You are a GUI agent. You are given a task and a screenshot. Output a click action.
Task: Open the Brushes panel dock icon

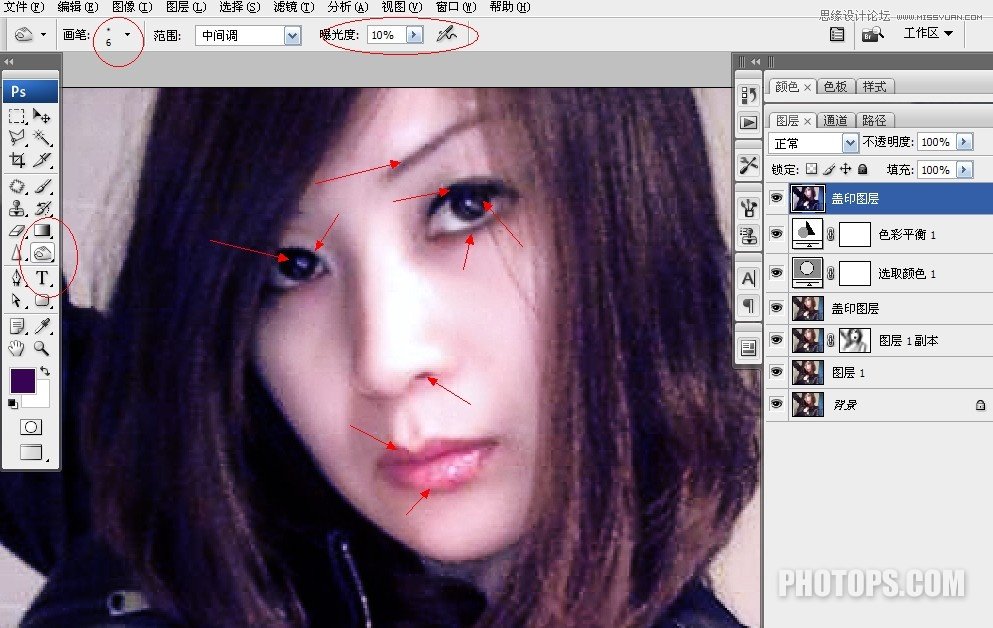tap(749, 208)
